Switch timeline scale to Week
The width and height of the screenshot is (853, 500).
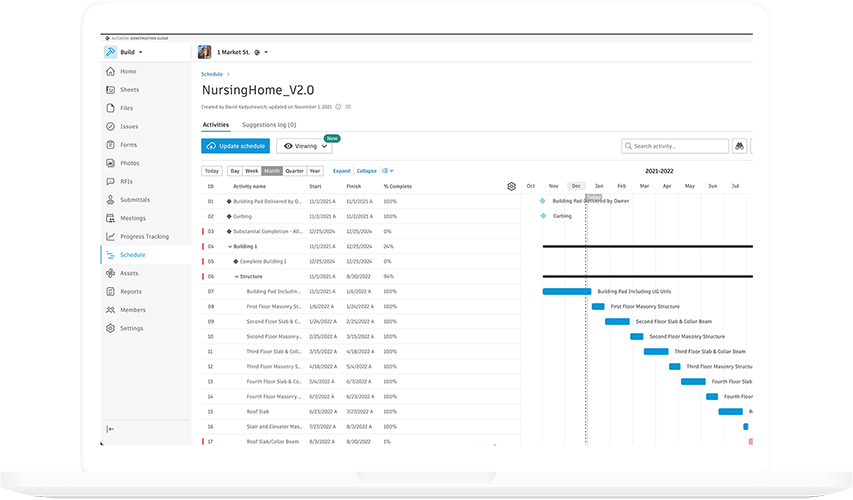coord(252,171)
